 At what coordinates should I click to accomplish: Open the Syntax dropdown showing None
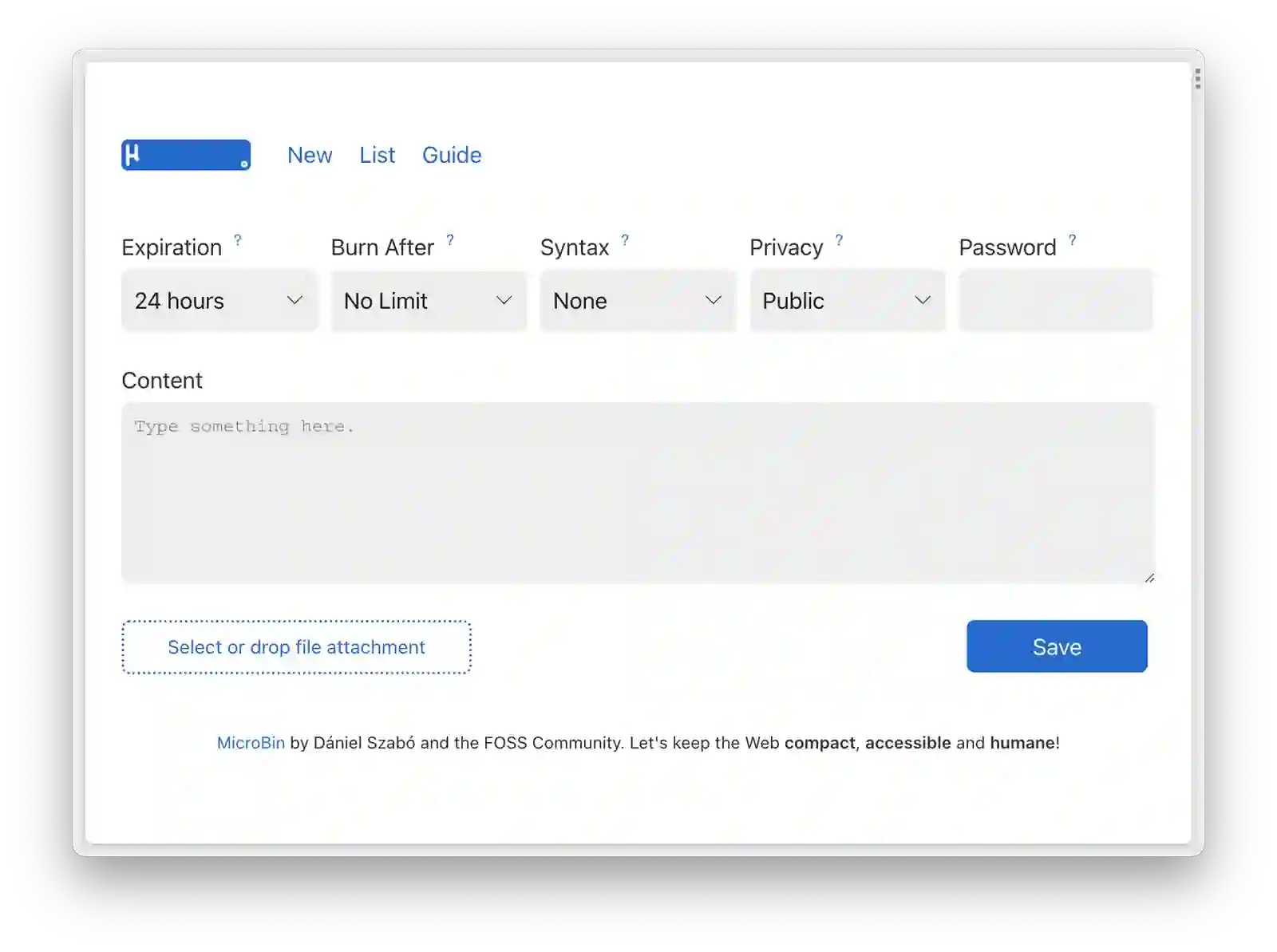point(638,301)
